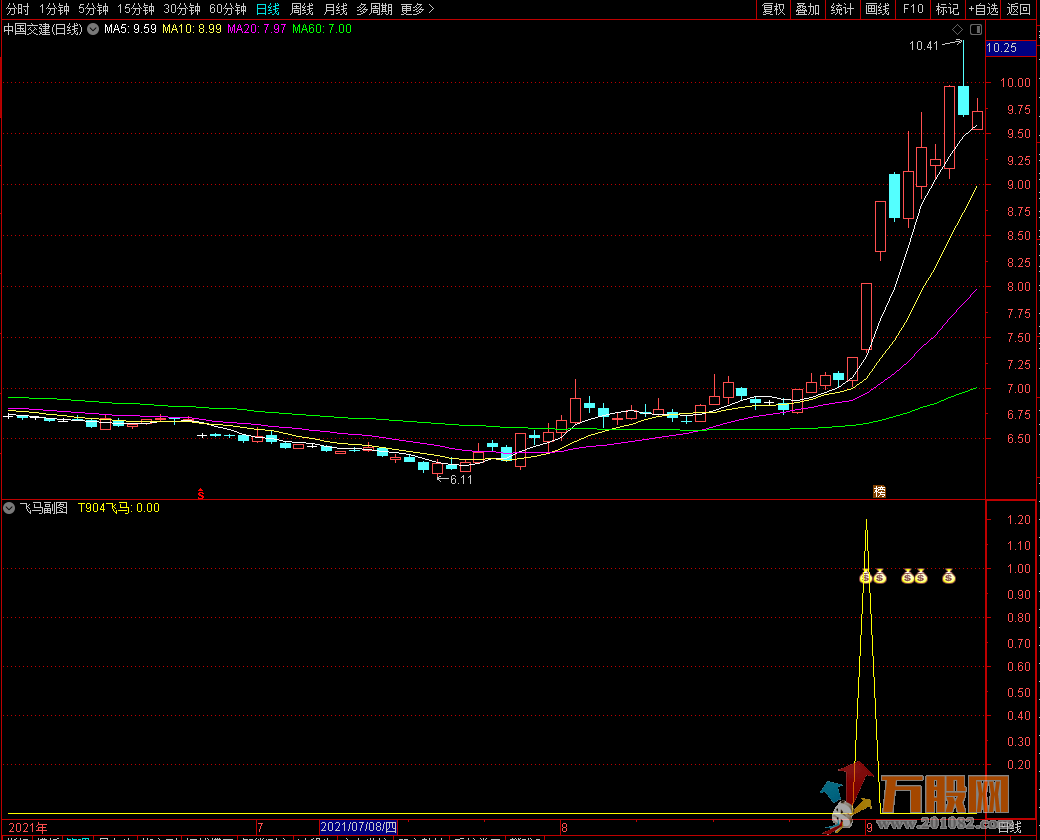Click the MA60: 7.00 label

(x=322, y=29)
